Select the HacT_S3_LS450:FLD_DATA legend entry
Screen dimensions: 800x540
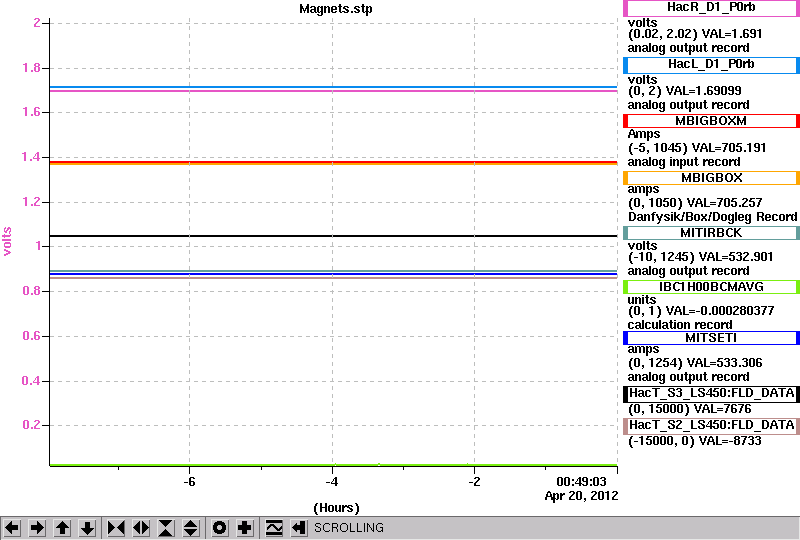tap(711, 394)
